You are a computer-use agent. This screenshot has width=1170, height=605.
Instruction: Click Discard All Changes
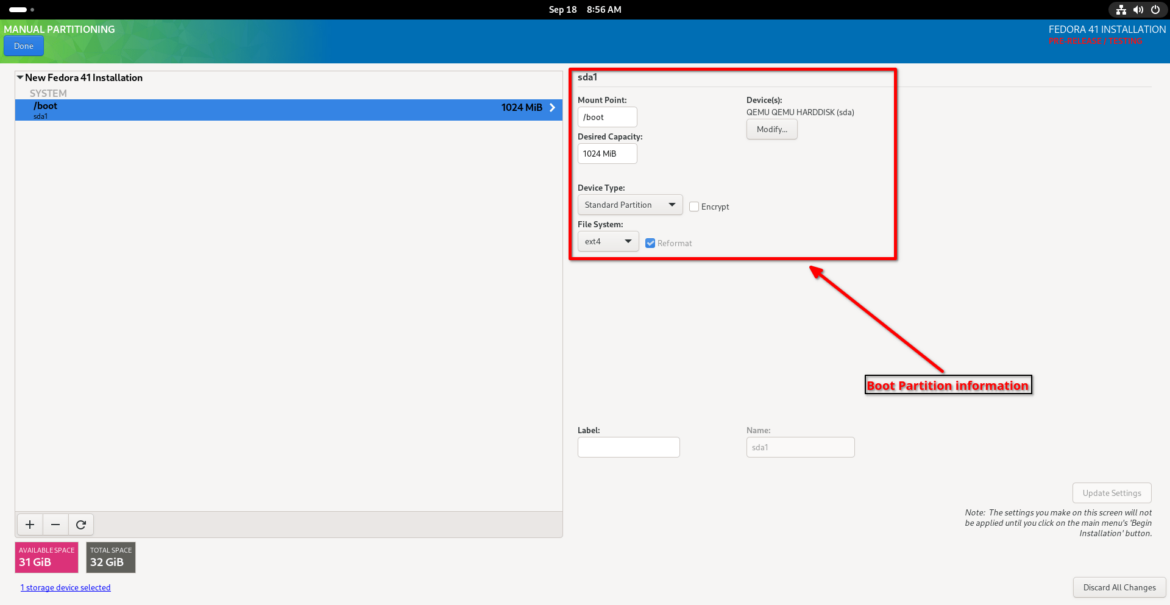1117,587
